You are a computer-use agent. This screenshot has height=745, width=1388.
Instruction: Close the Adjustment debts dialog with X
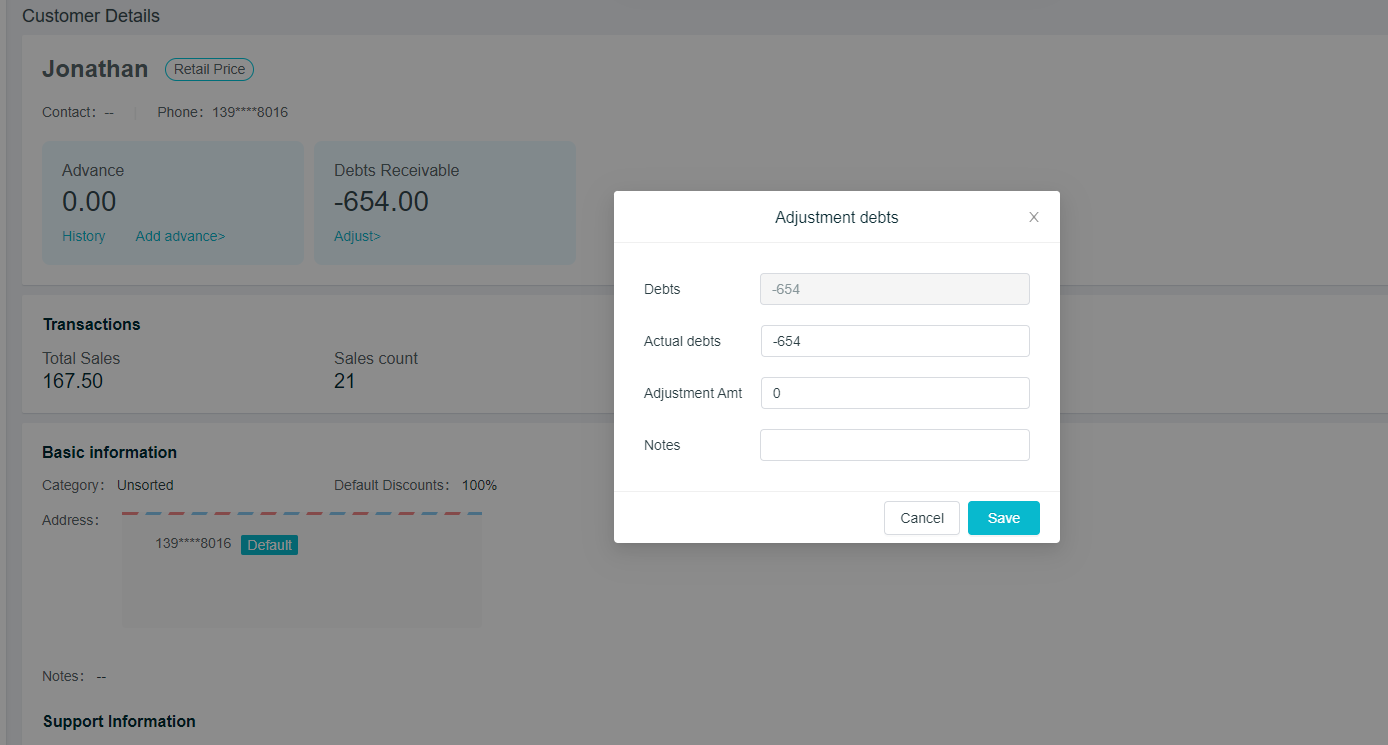(x=1034, y=217)
